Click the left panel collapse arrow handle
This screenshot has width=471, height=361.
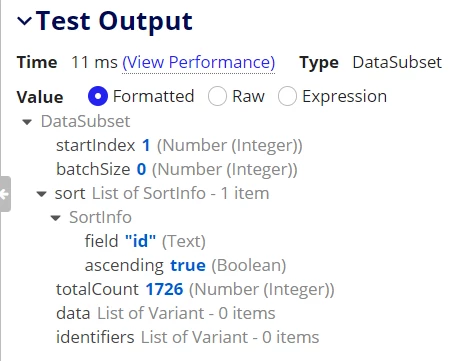(5, 194)
